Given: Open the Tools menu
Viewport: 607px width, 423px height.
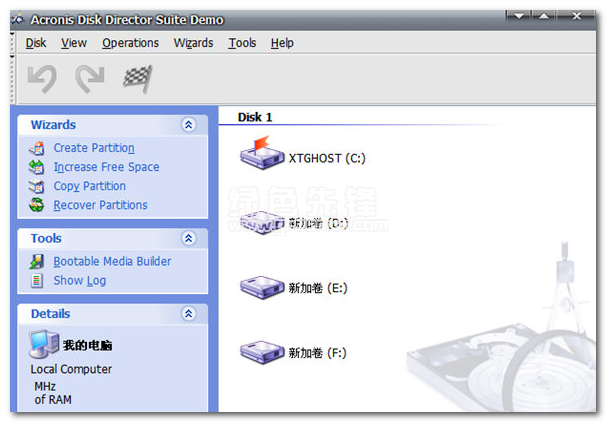Looking at the screenshot, I should point(242,43).
